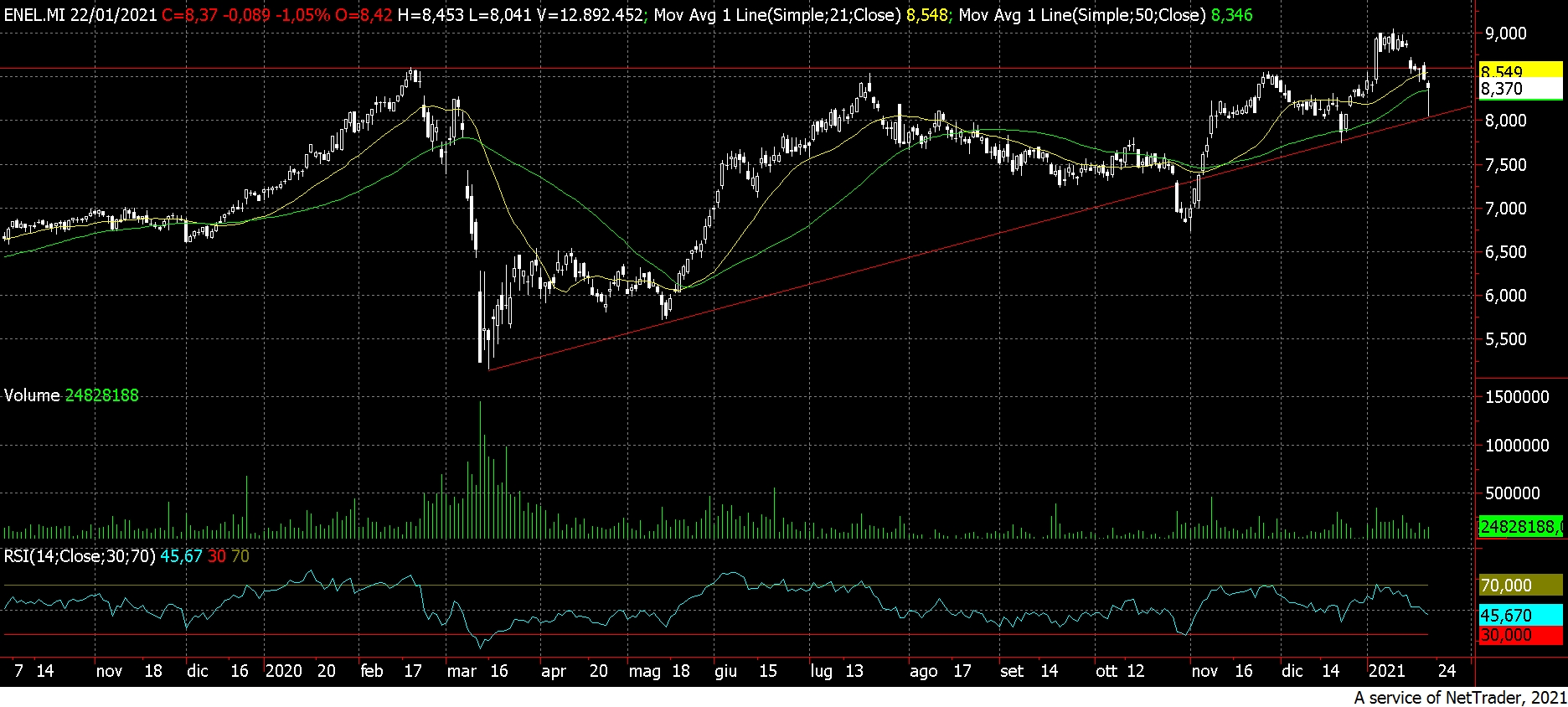Image resolution: width=1568 pixels, height=707 pixels.
Task: Click the A service of NetTrader credit text
Action: point(1460,697)
